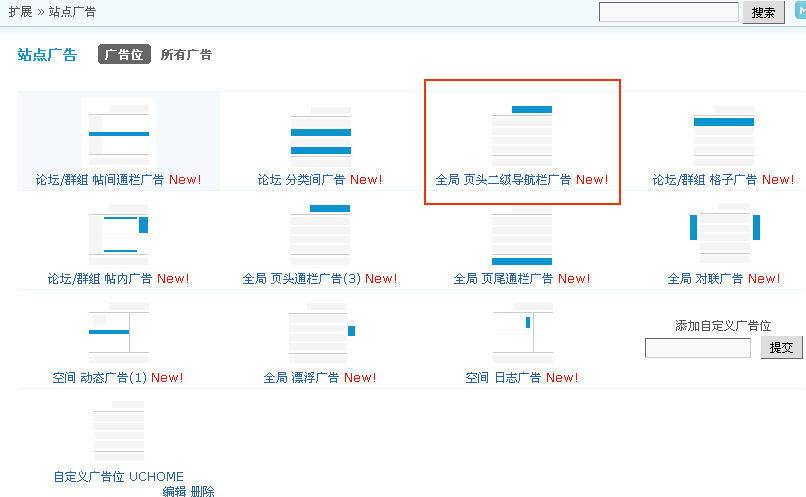806x497 pixels.
Task: Click the 编辑 link under UCHOME
Action: tap(174, 491)
